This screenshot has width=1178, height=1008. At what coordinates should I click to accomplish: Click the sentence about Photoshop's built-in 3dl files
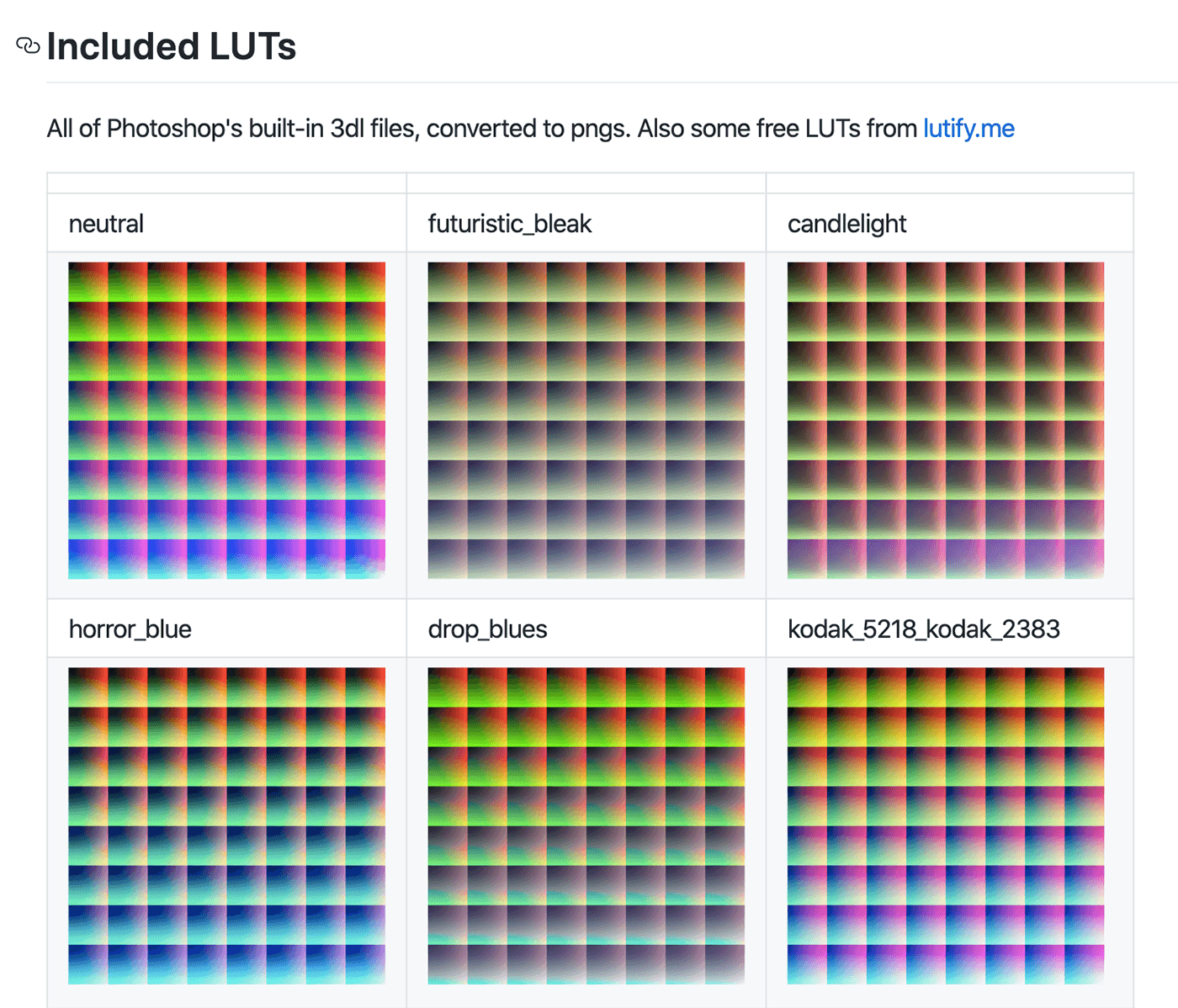(531, 129)
